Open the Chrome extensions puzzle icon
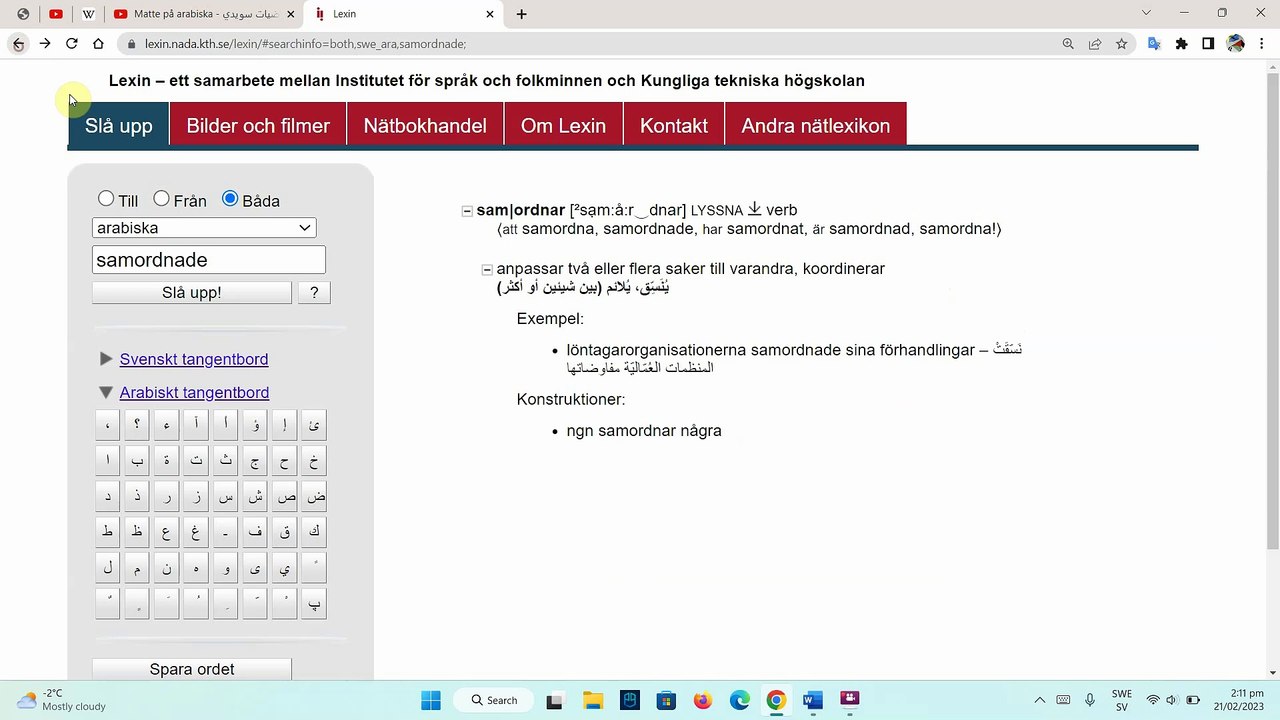This screenshot has width=1280, height=720. coord(1182,44)
